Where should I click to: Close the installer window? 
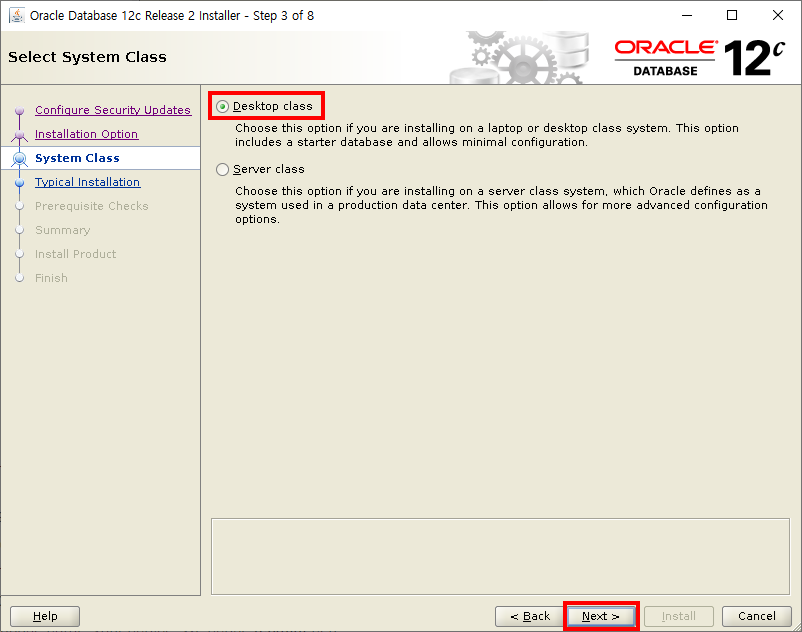point(777,15)
